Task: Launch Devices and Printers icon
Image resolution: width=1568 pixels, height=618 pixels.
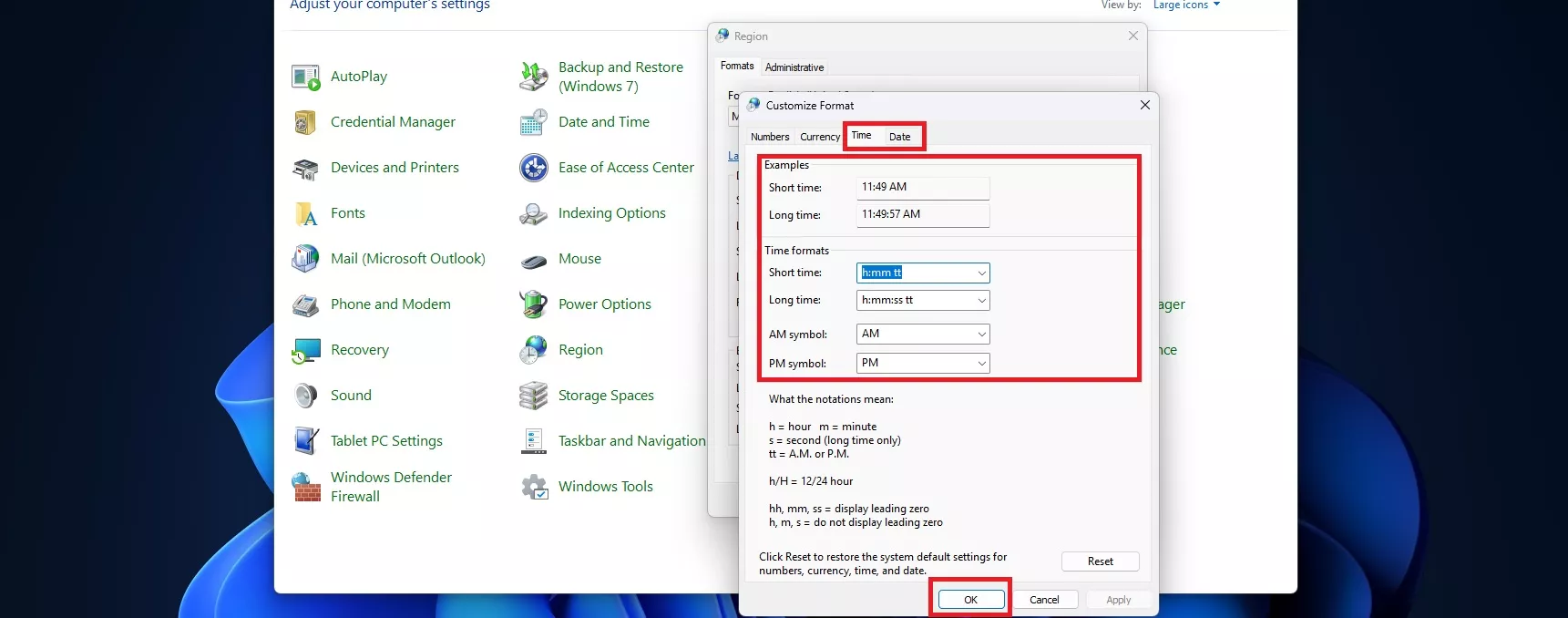Action: 306,169
